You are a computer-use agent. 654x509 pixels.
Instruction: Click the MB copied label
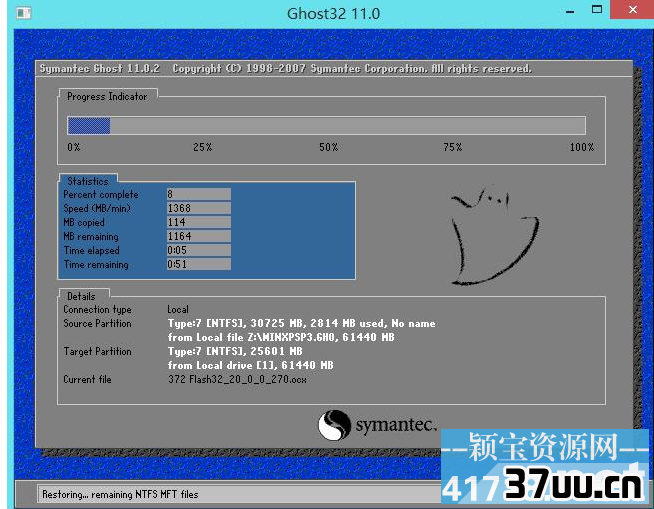pos(84,222)
